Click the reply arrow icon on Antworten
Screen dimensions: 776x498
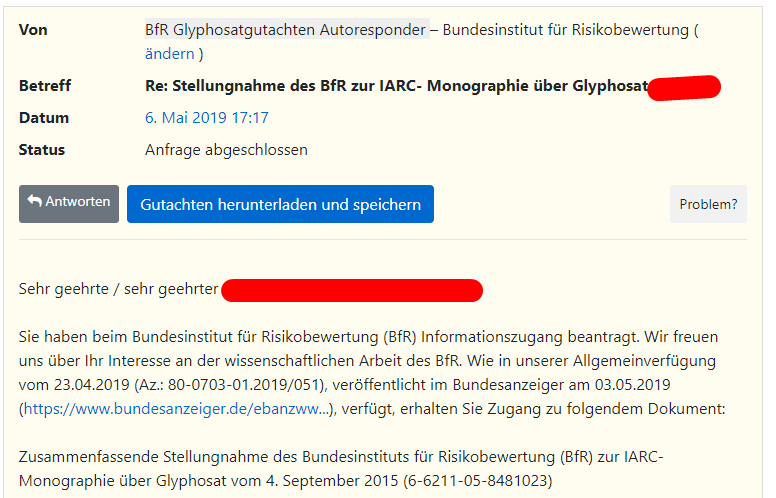click(35, 201)
